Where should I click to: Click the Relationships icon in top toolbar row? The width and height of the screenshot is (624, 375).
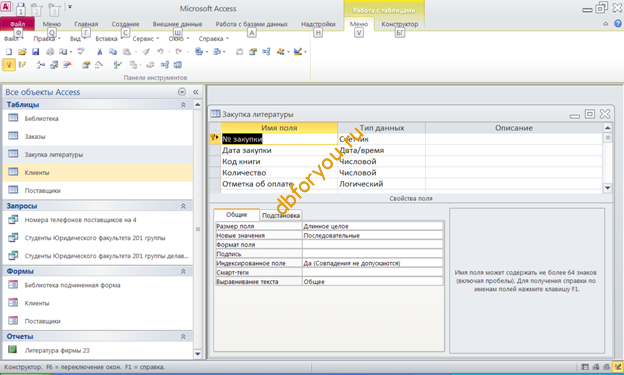click(266, 52)
